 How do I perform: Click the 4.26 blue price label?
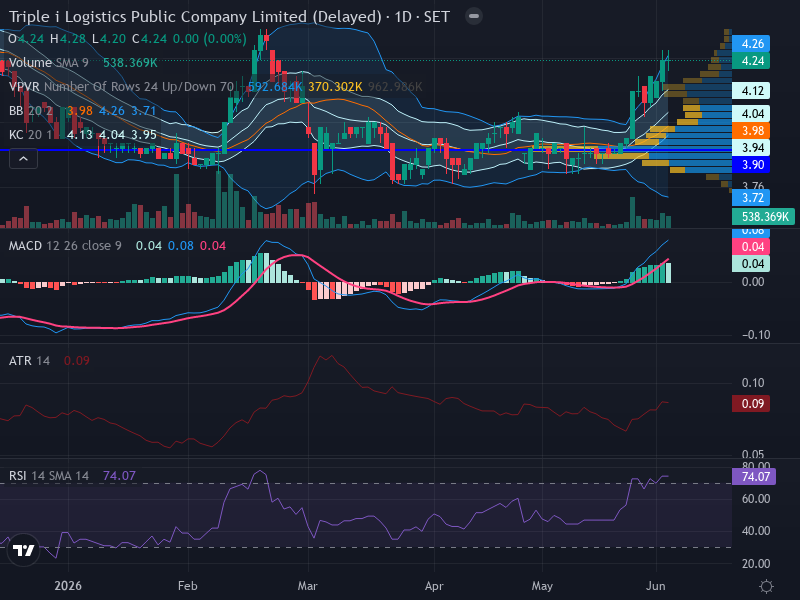751,44
